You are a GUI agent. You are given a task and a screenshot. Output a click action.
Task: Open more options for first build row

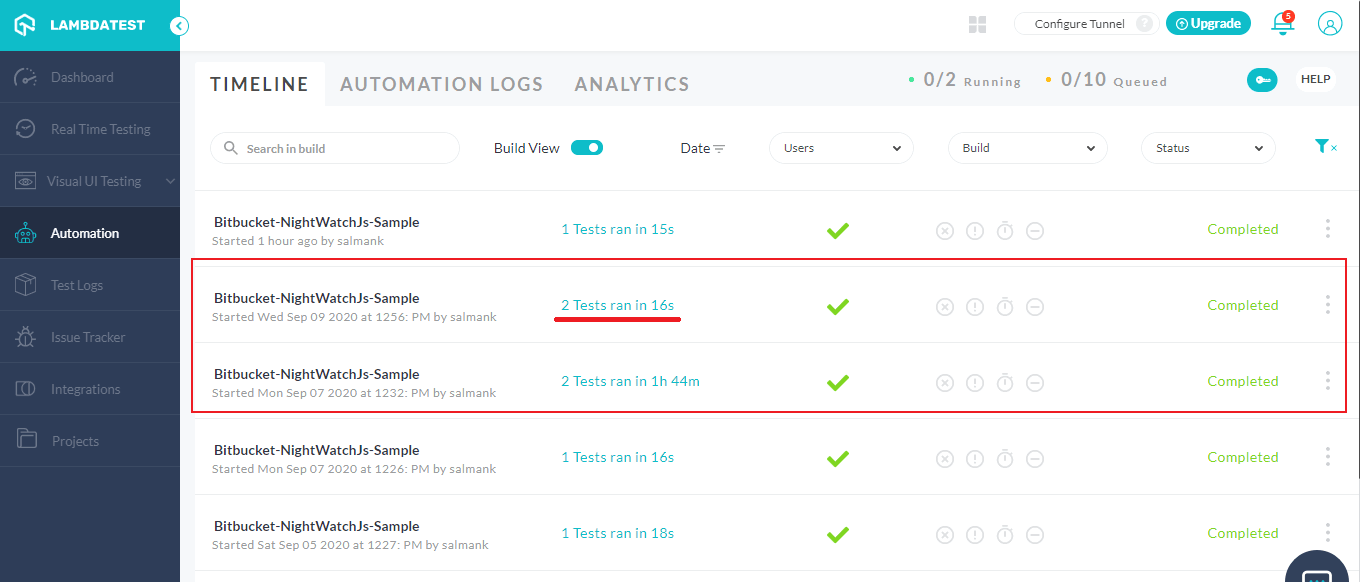point(1327,229)
